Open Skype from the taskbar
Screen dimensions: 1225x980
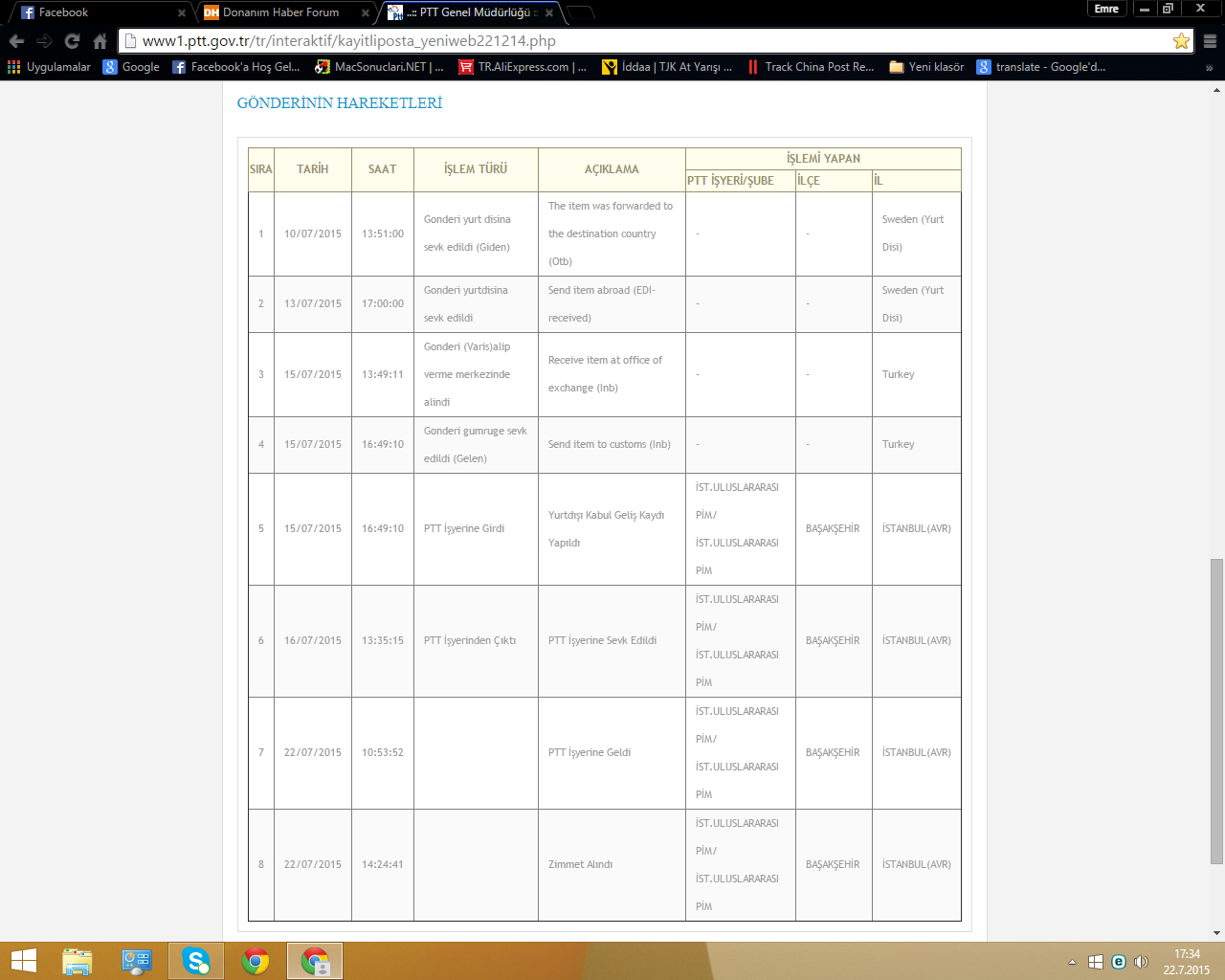196,961
